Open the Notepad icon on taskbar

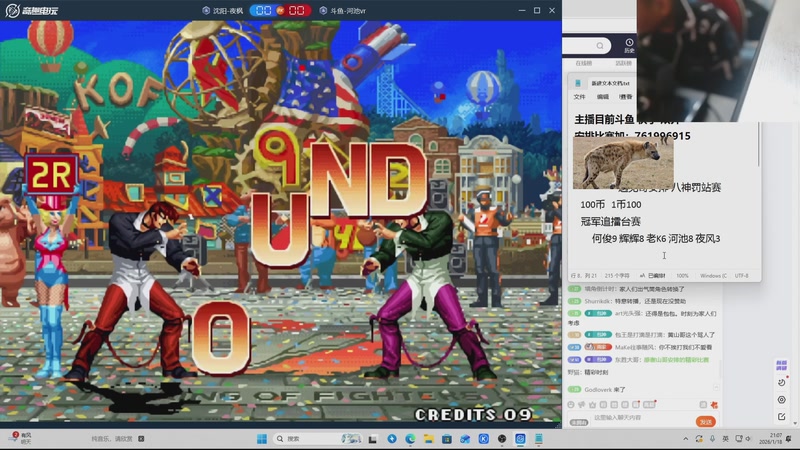click(x=539, y=439)
